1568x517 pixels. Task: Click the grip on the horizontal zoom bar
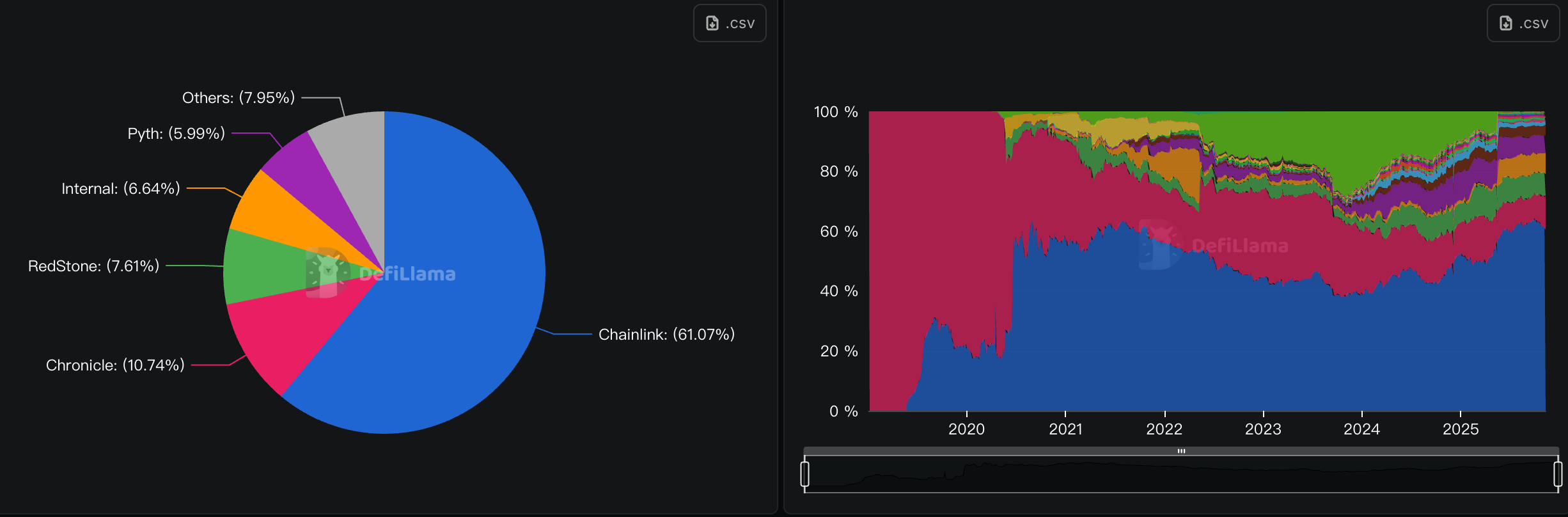point(1182,451)
